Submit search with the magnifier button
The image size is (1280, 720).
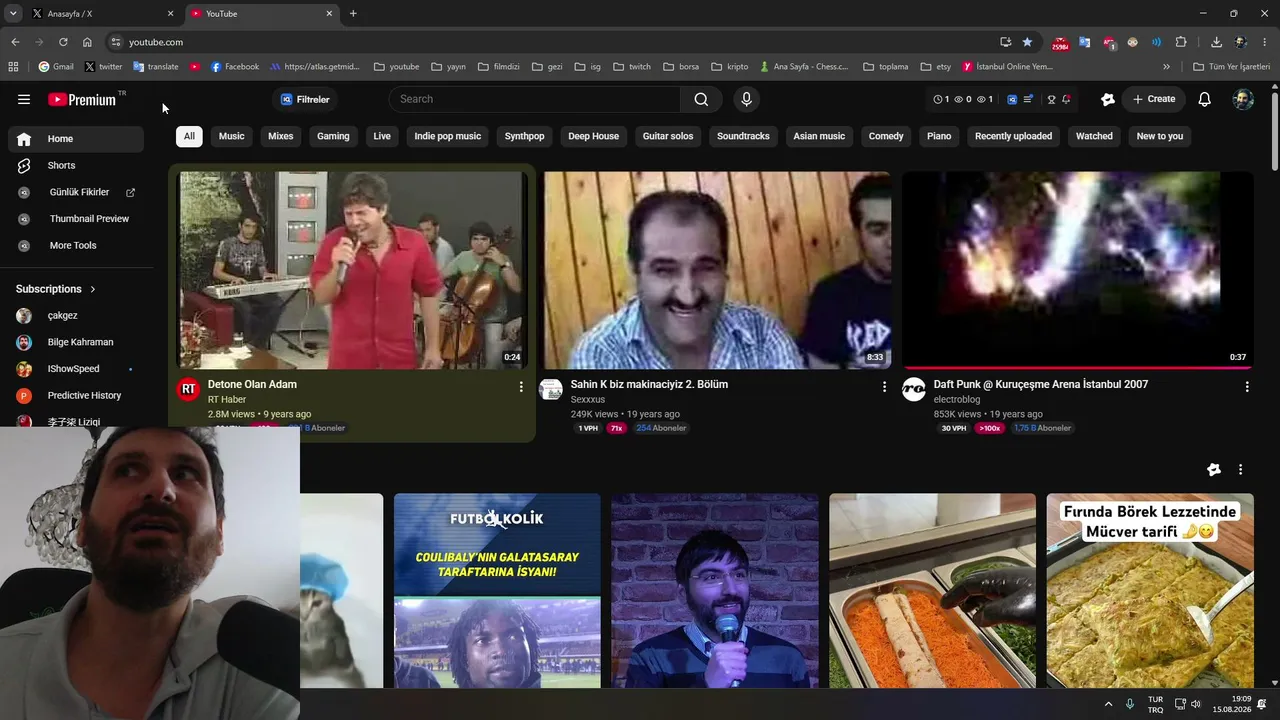click(701, 99)
